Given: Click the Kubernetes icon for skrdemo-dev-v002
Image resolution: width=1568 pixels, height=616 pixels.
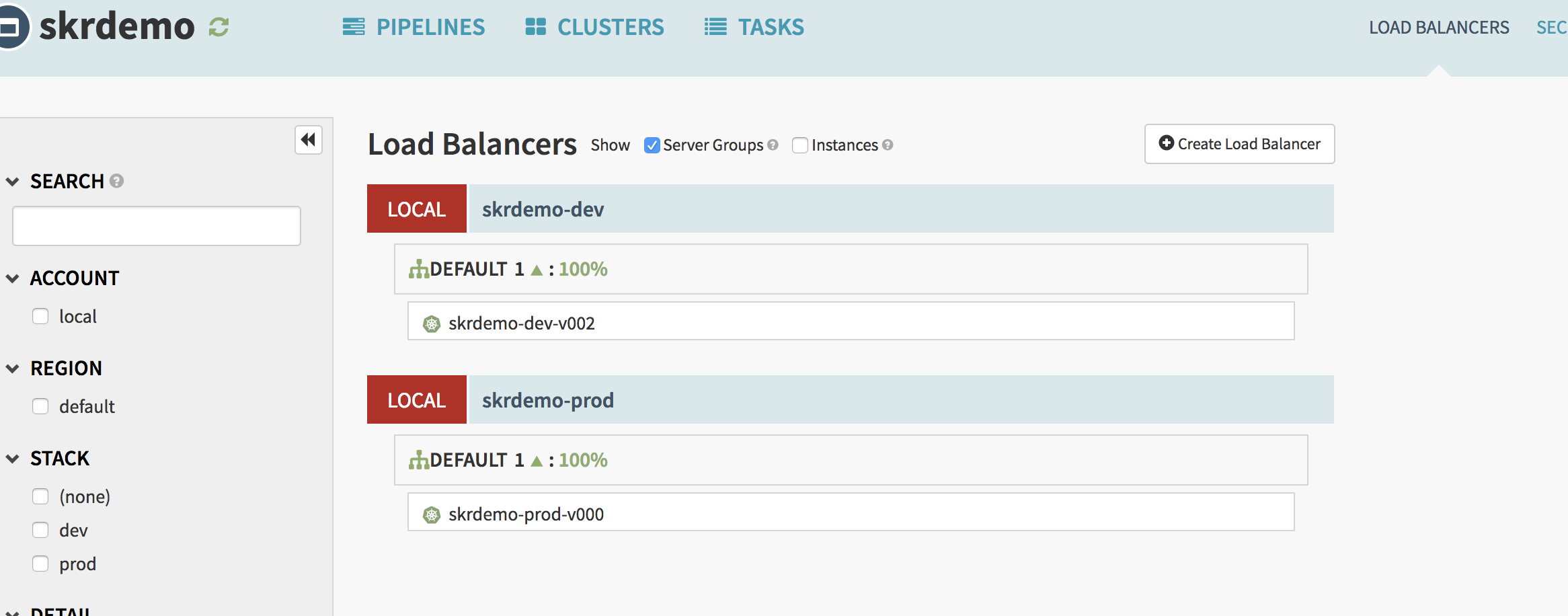Looking at the screenshot, I should (x=431, y=324).
